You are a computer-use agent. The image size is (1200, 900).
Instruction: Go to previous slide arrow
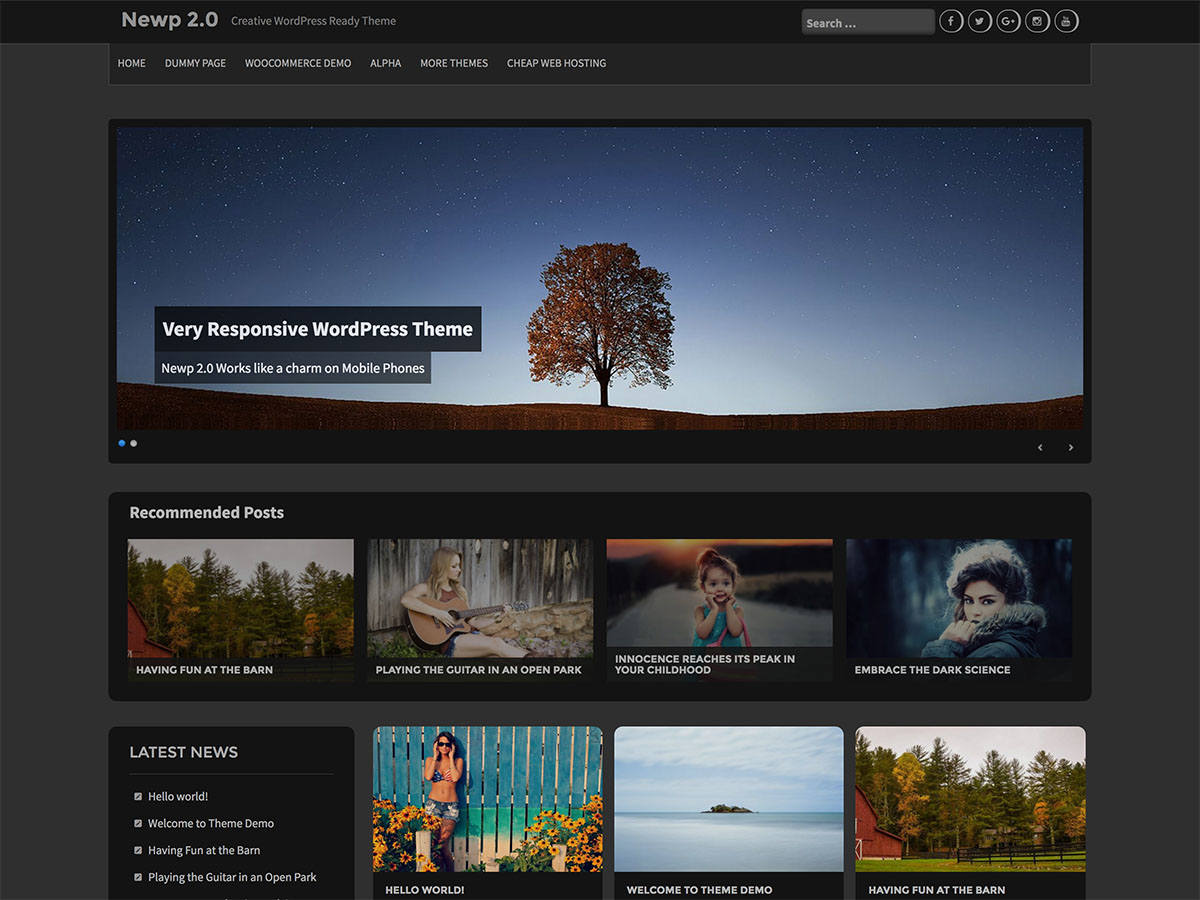tap(1040, 447)
